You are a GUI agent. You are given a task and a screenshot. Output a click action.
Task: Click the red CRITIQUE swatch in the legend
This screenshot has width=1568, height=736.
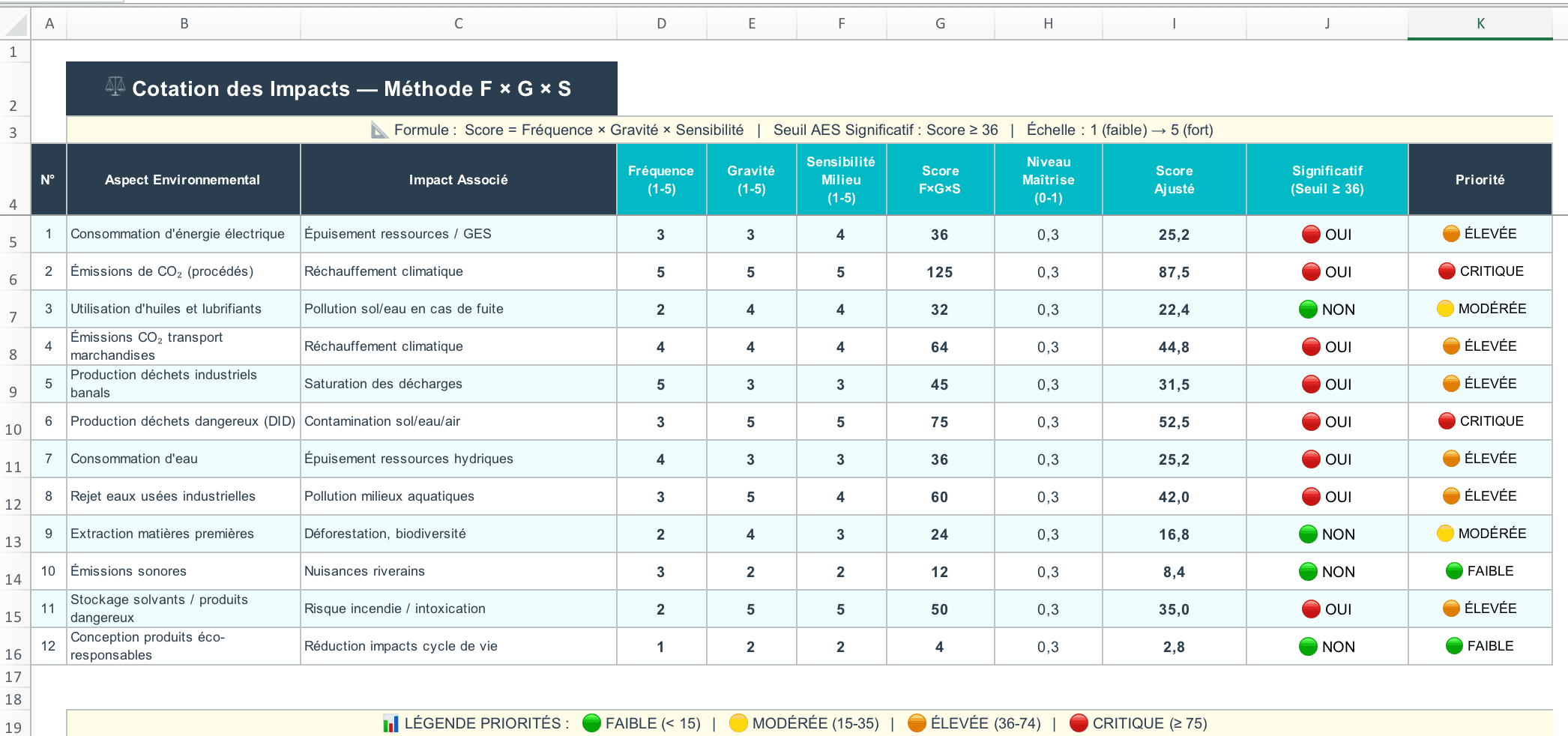[x=1079, y=723]
